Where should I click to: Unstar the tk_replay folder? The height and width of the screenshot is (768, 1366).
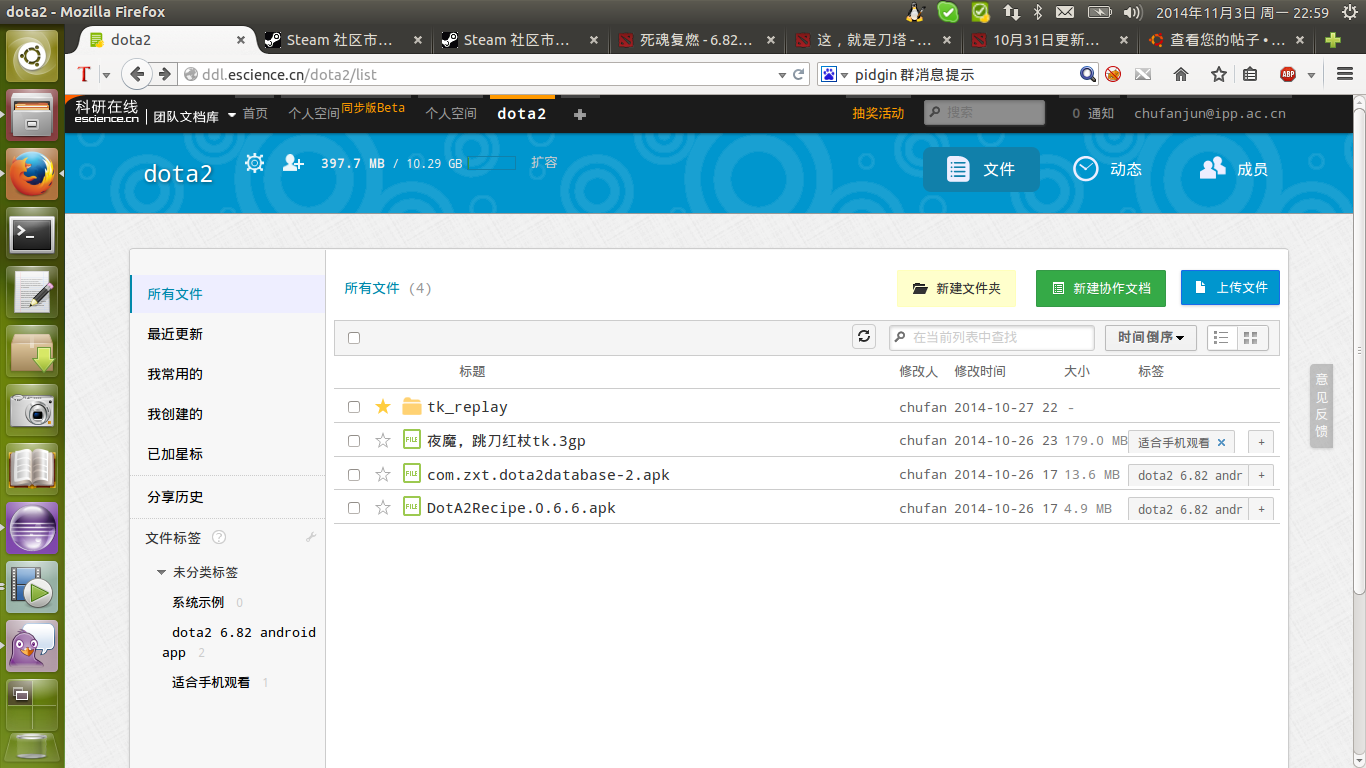click(382, 407)
